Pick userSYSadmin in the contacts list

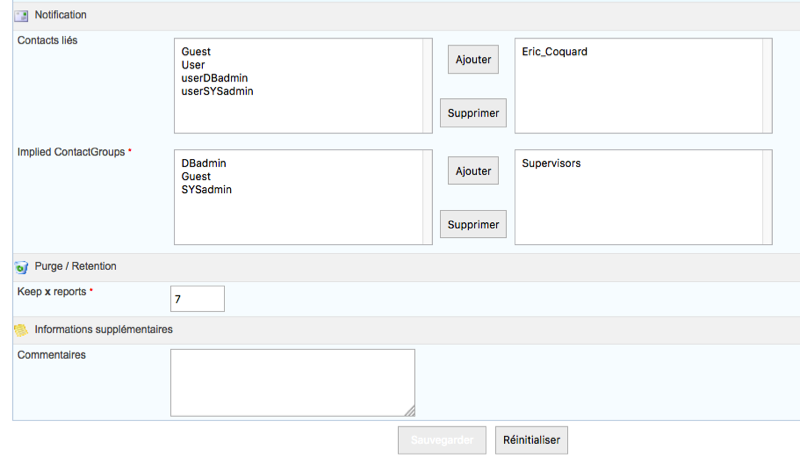(217, 91)
